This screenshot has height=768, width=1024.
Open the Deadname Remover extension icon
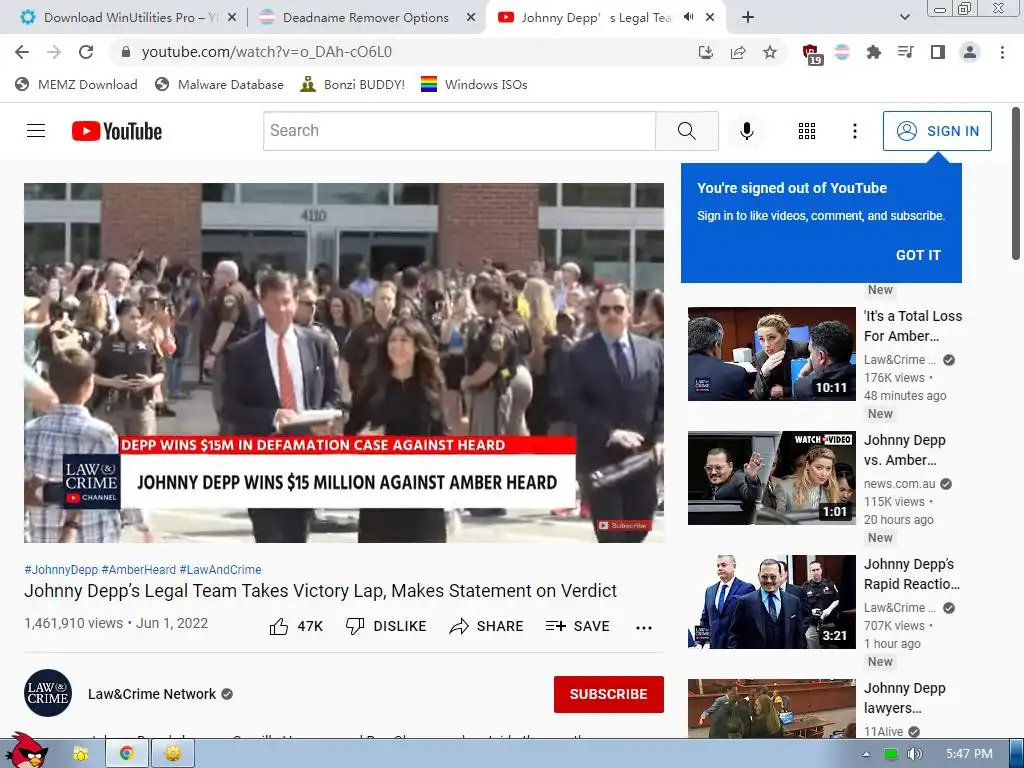point(842,52)
